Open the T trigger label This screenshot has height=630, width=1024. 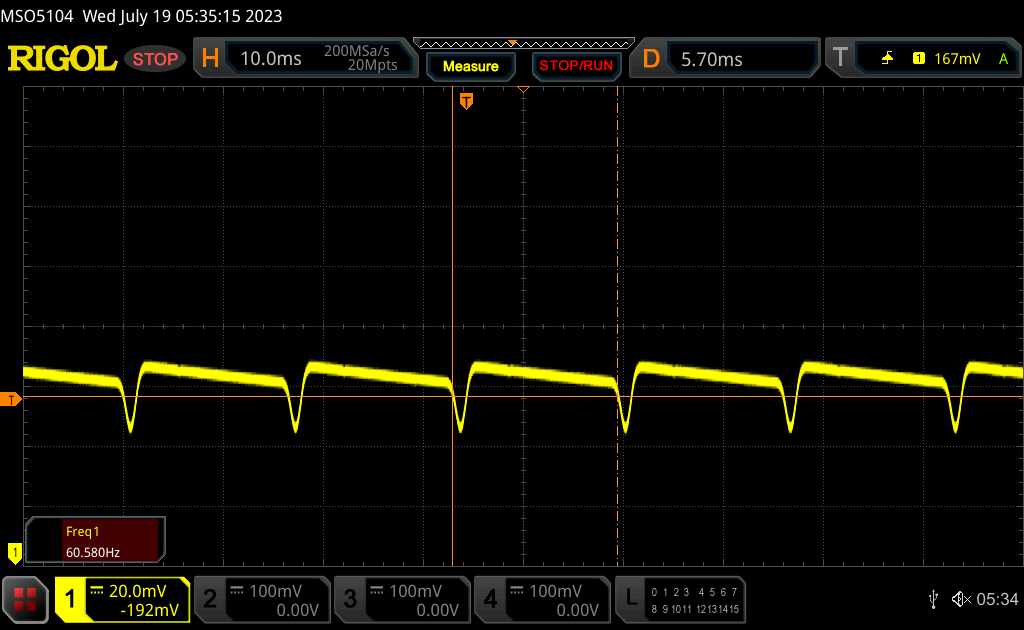(840, 57)
